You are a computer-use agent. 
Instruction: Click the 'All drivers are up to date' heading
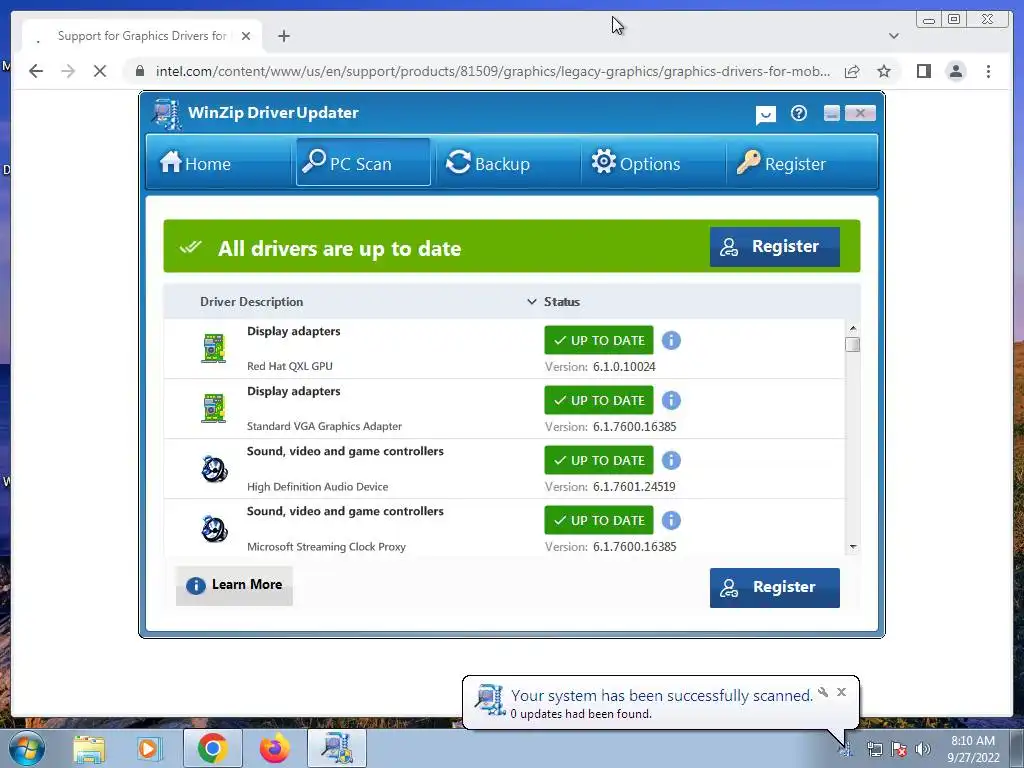click(340, 249)
